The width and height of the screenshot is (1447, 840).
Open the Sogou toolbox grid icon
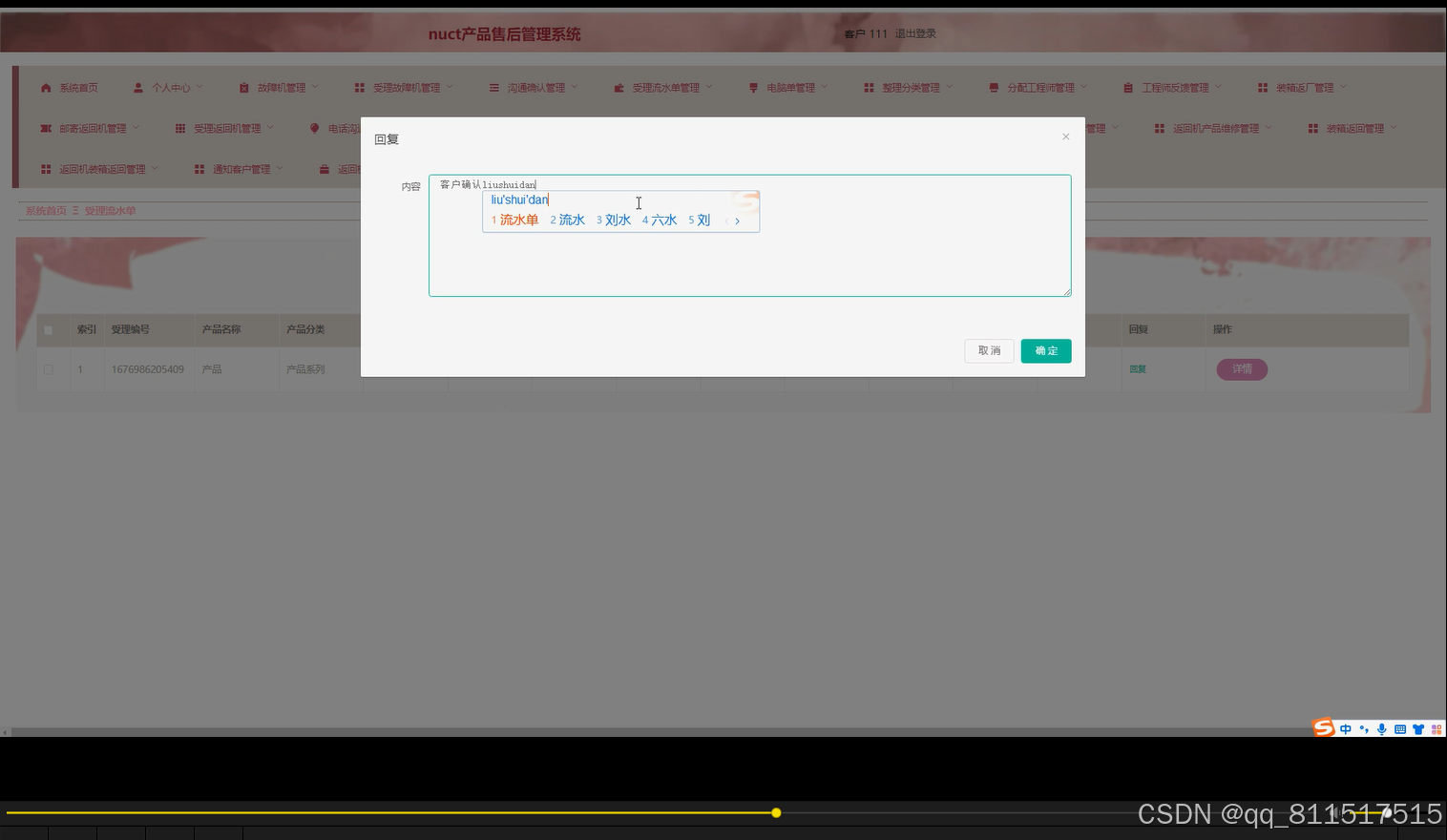pyautogui.click(x=1437, y=728)
